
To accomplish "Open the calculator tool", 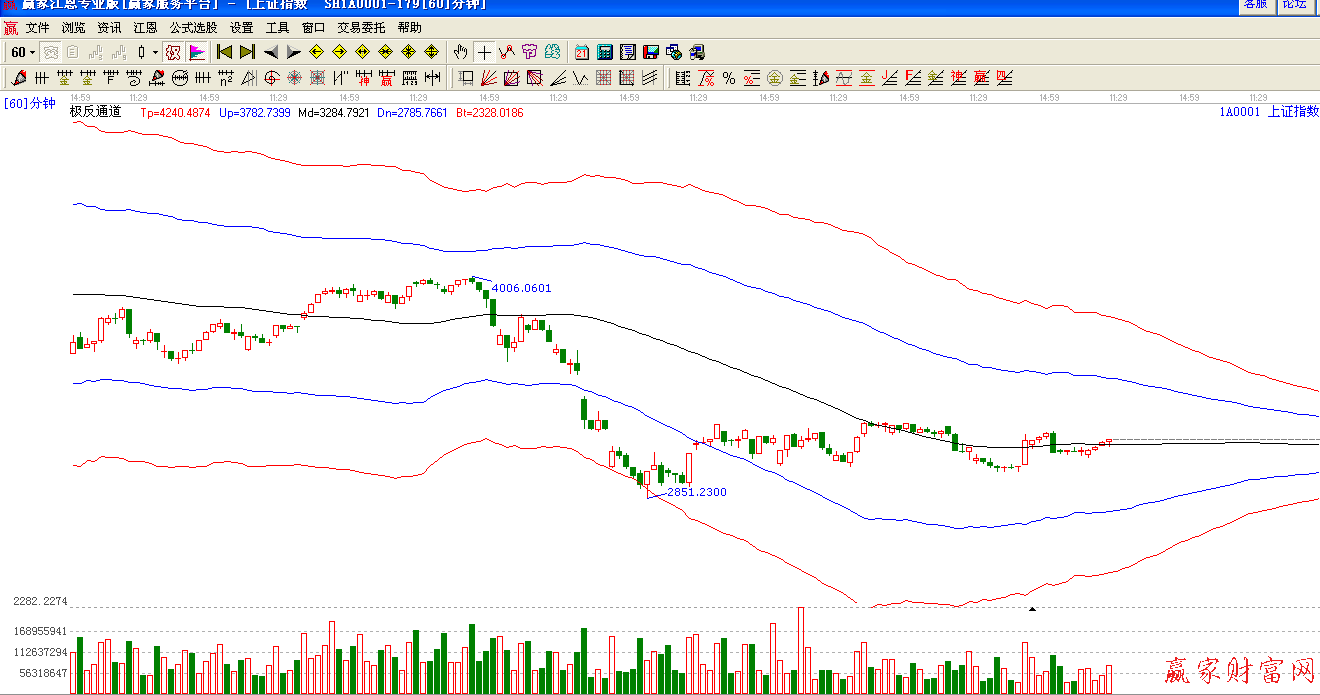I will [x=605, y=52].
